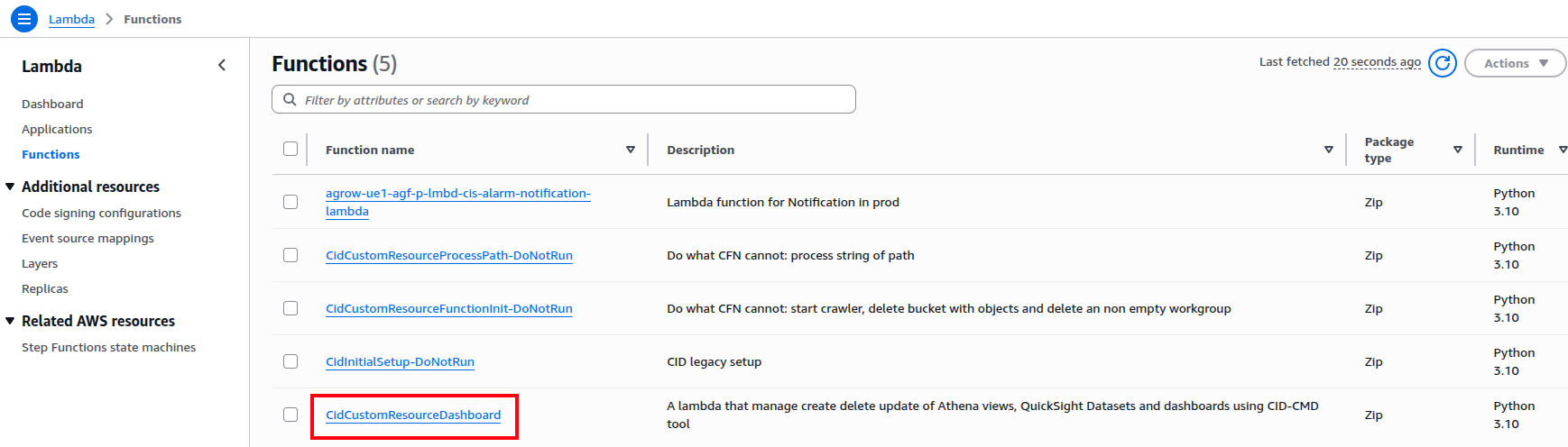1568x447 pixels.
Task: Sort by Description column arrow
Action: 1329,150
